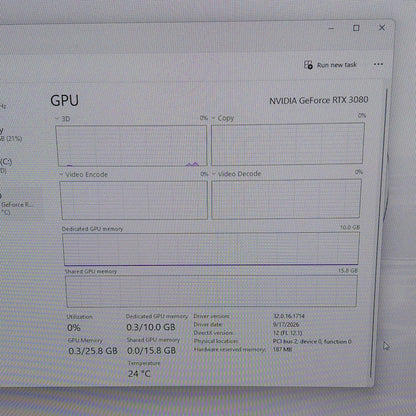Click the Shared GPU memory graph
The width and height of the screenshot is (416, 416).
click(x=211, y=291)
